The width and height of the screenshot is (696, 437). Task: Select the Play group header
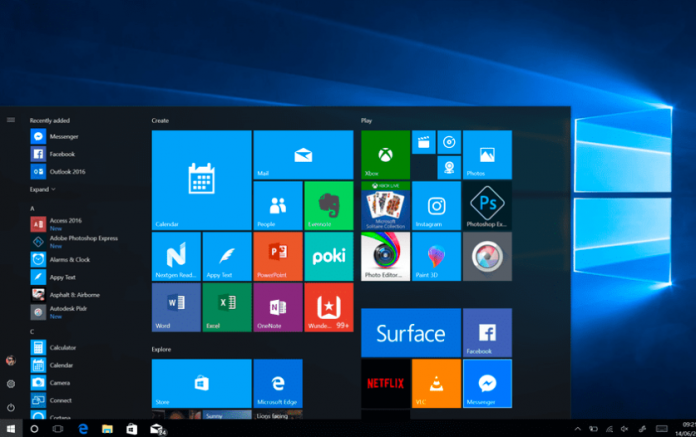[x=367, y=121]
